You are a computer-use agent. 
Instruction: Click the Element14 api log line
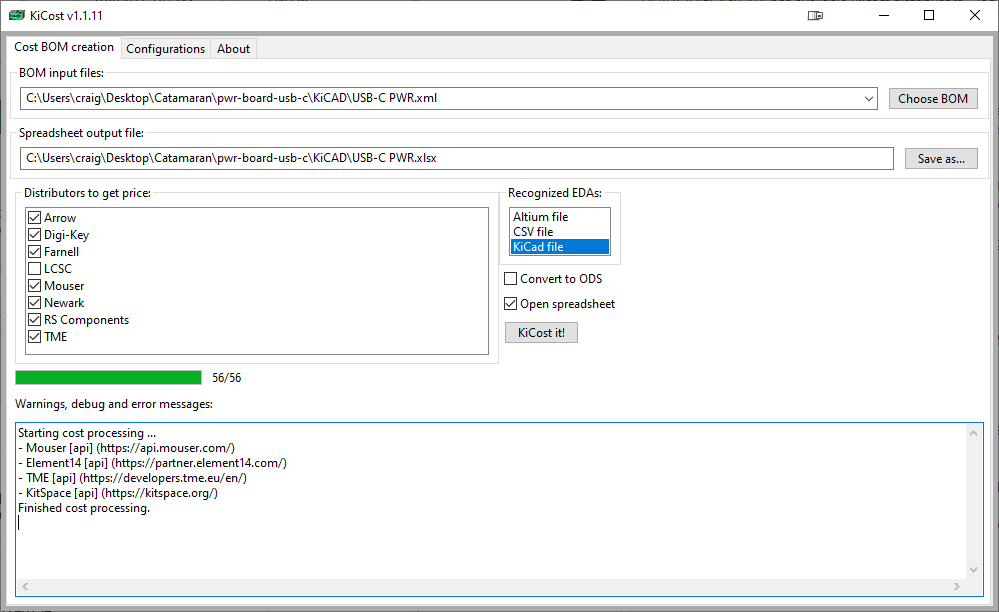[152, 463]
